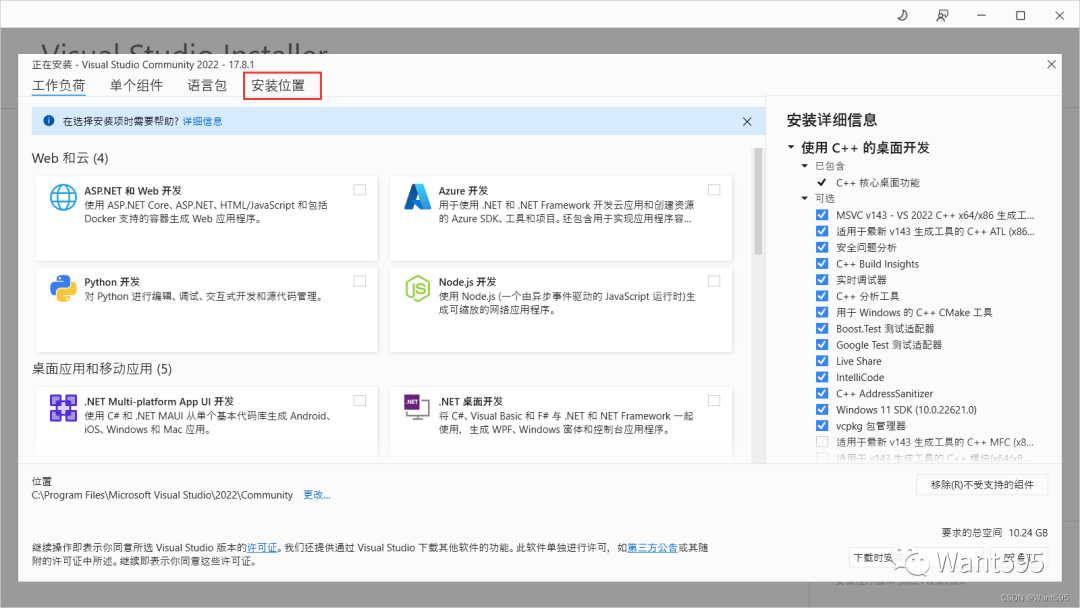Open feedback icon in title bar
The image size is (1080, 608).
[x=942, y=15]
